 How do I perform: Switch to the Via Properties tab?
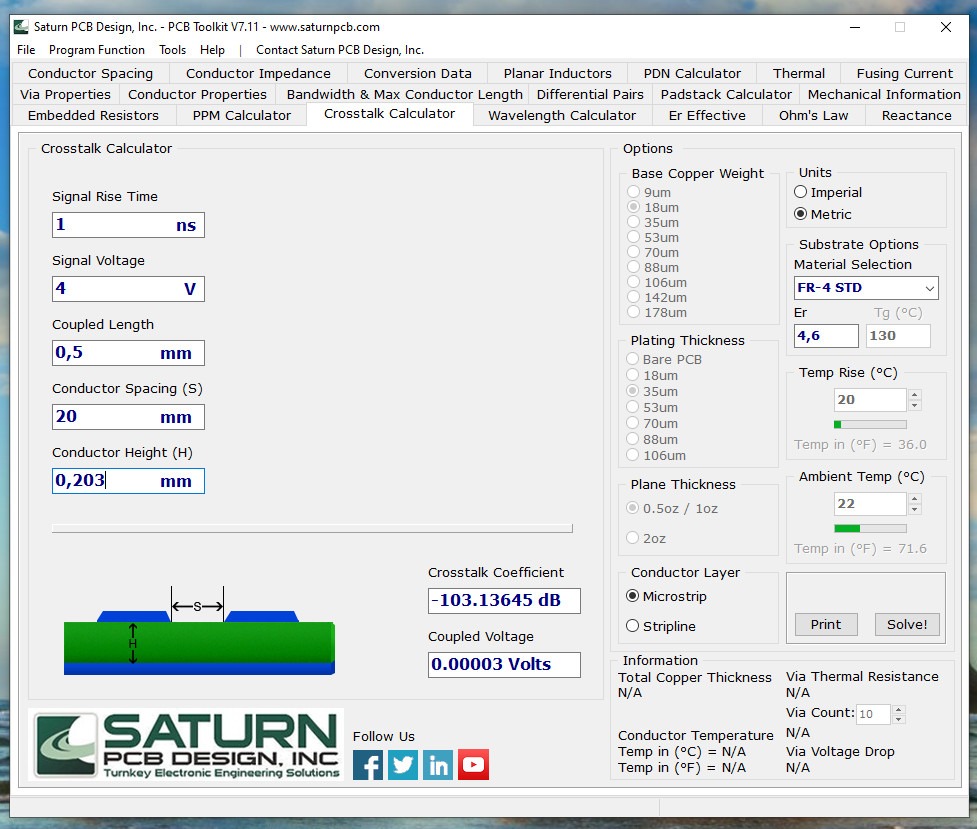click(65, 95)
